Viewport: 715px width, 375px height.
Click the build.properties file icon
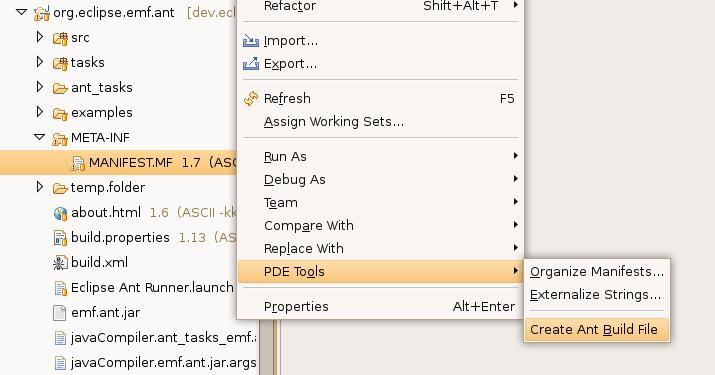(60, 238)
